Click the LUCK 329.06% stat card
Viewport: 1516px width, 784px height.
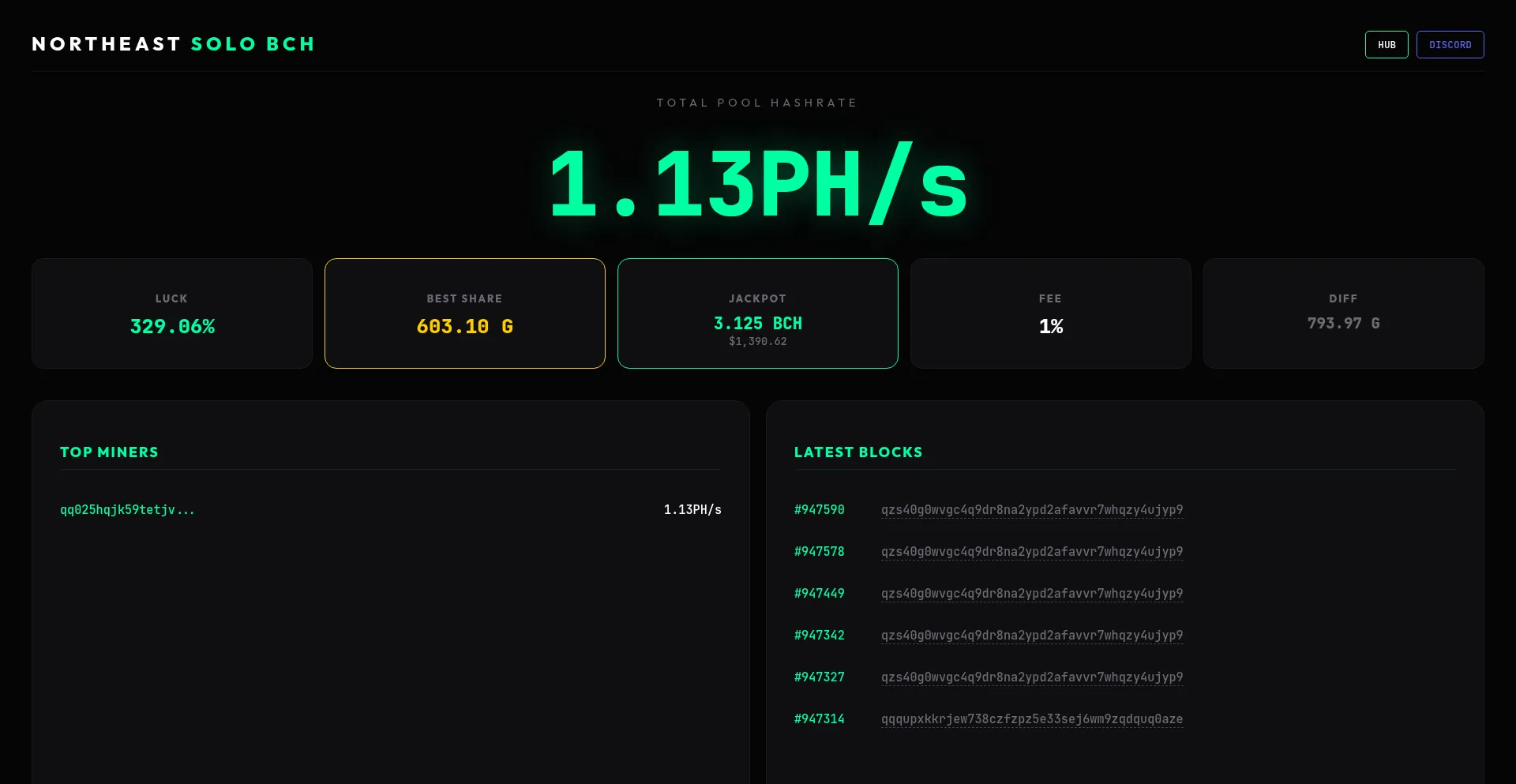point(172,313)
